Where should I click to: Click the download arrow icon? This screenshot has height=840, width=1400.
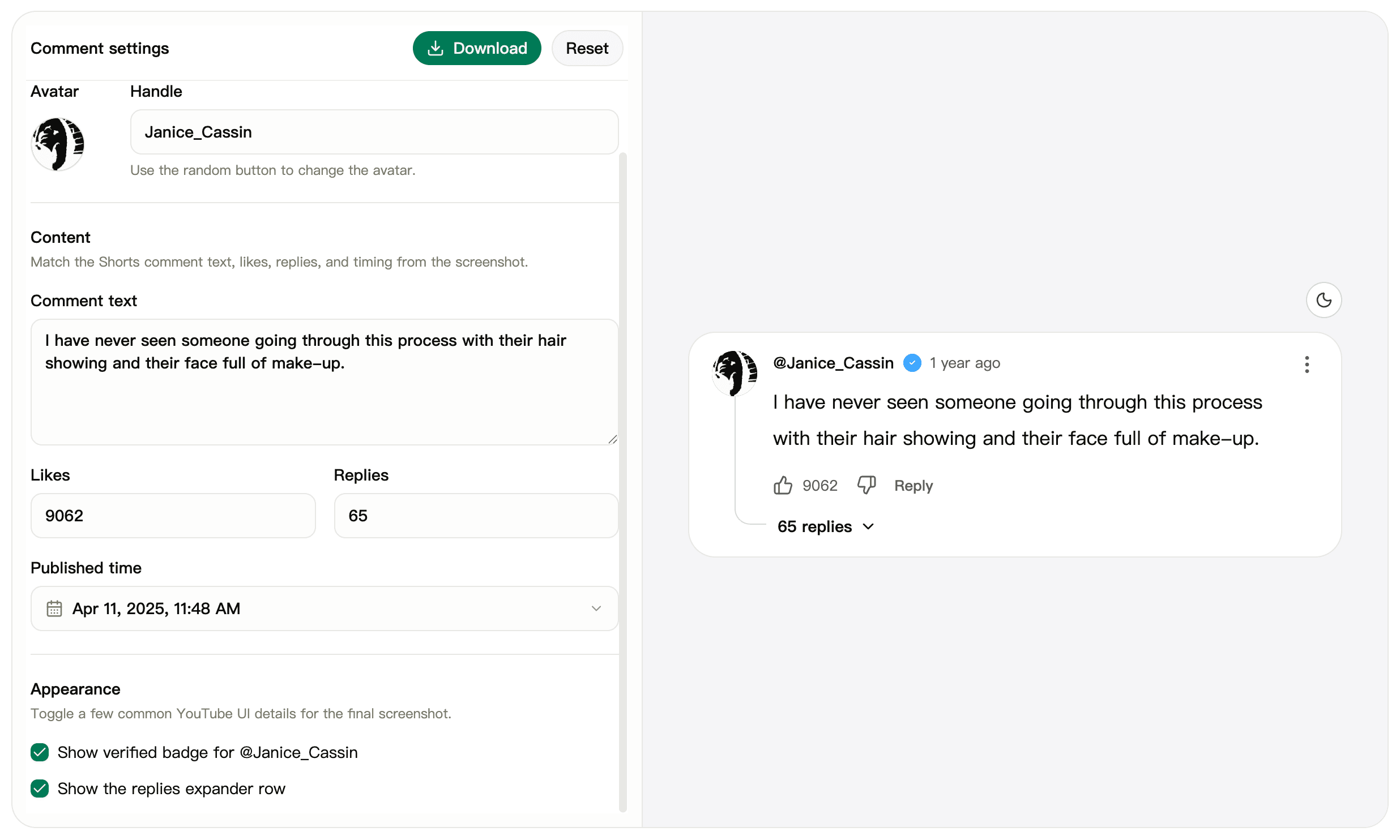[x=435, y=48]
